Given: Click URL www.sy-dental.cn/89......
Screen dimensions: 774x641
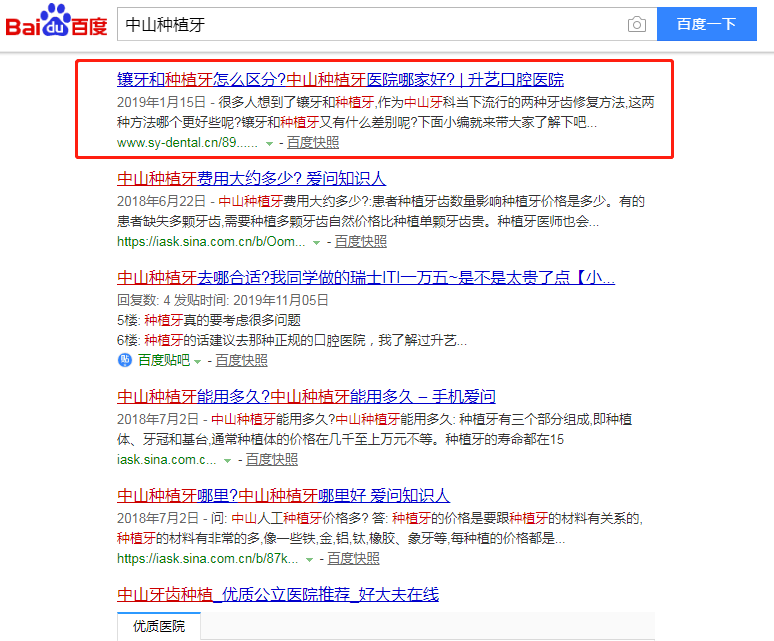Looking at the screenshot, I should 187,143.
